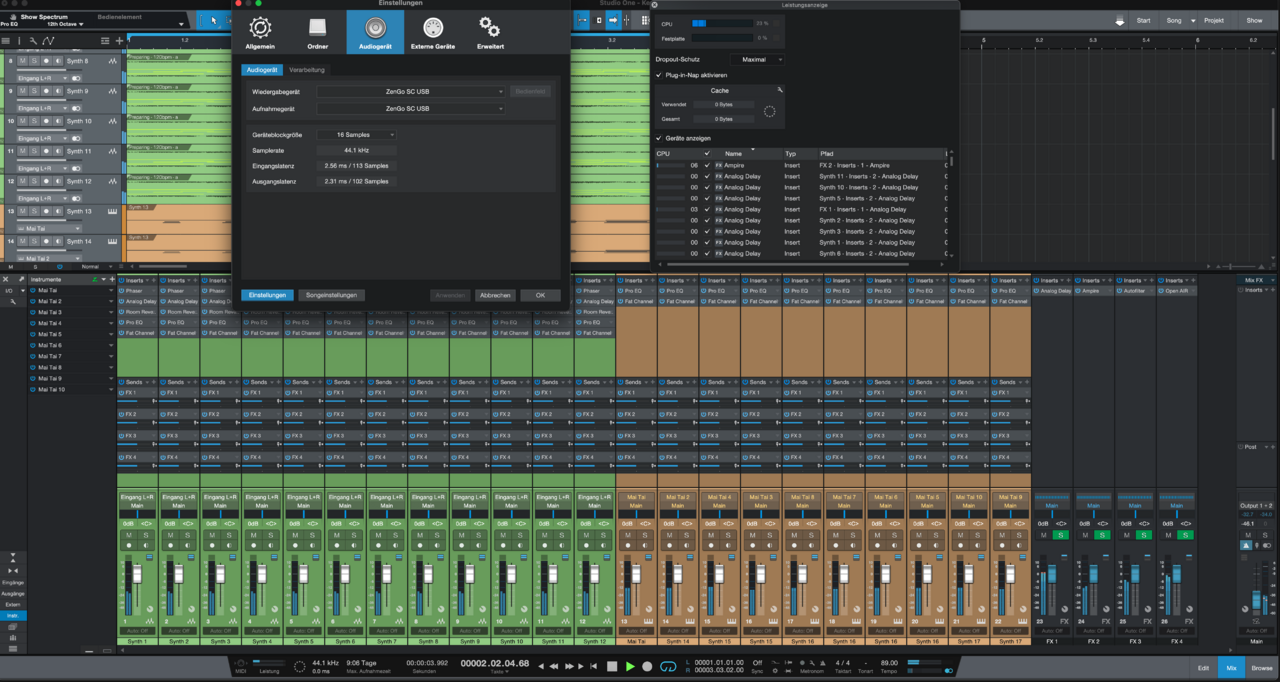Click the Cache wrench settings icon
1280x682 pixels.
pos(780,90)
